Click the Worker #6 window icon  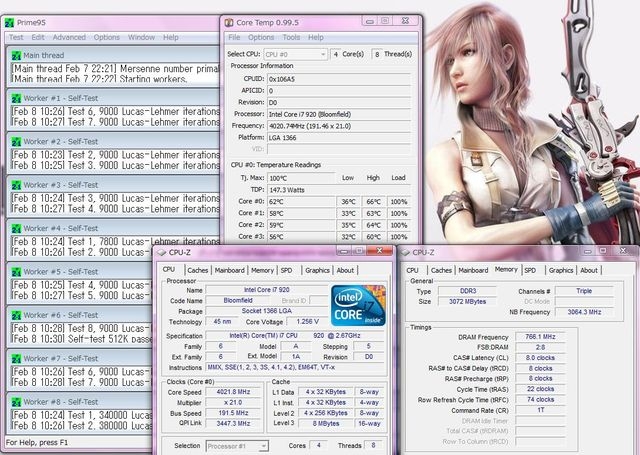point(16,315)
